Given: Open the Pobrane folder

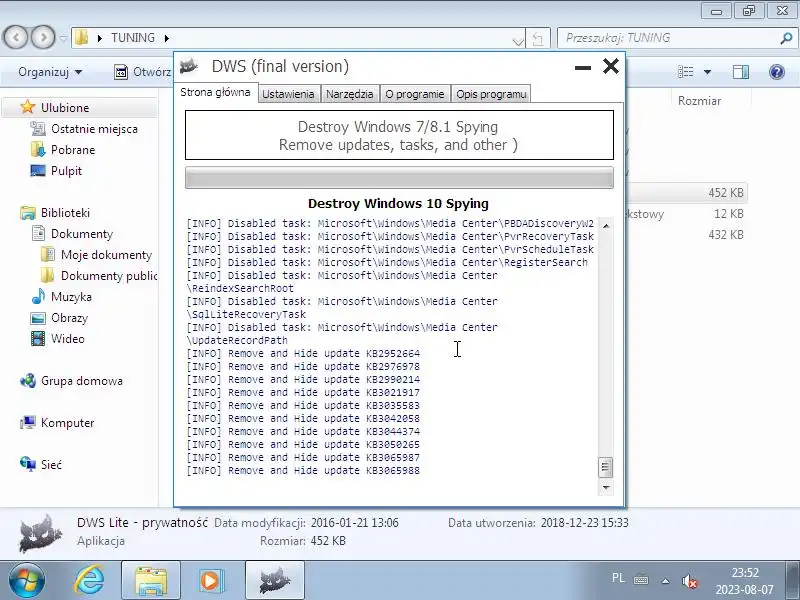Looking at the screenshot, I should point(73,149).
